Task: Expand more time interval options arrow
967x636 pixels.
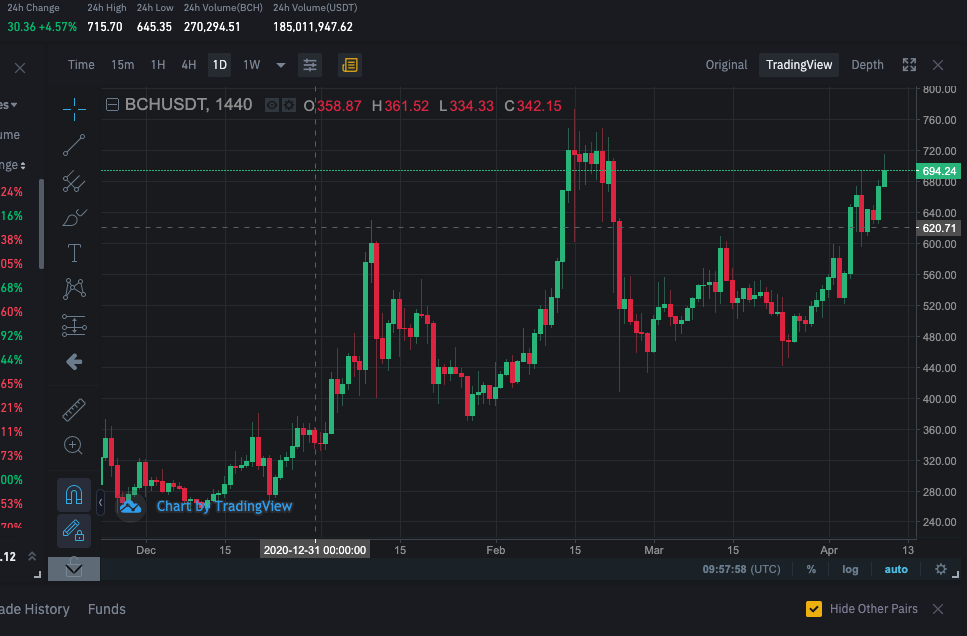Action: pos(281,65)
